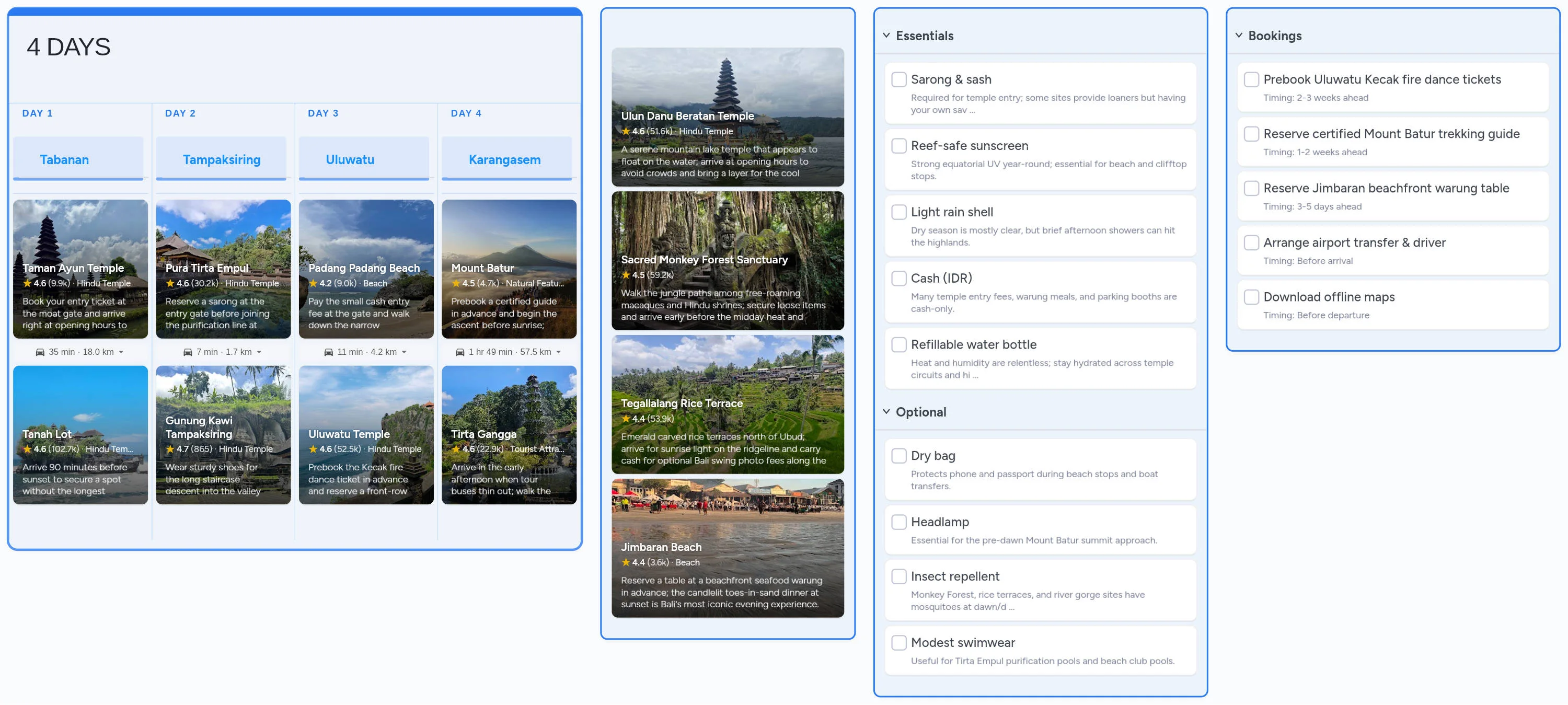Click the car icon beside 35 min travel time
This screenshot has height=705, width=1568.
tap(40, 352)
